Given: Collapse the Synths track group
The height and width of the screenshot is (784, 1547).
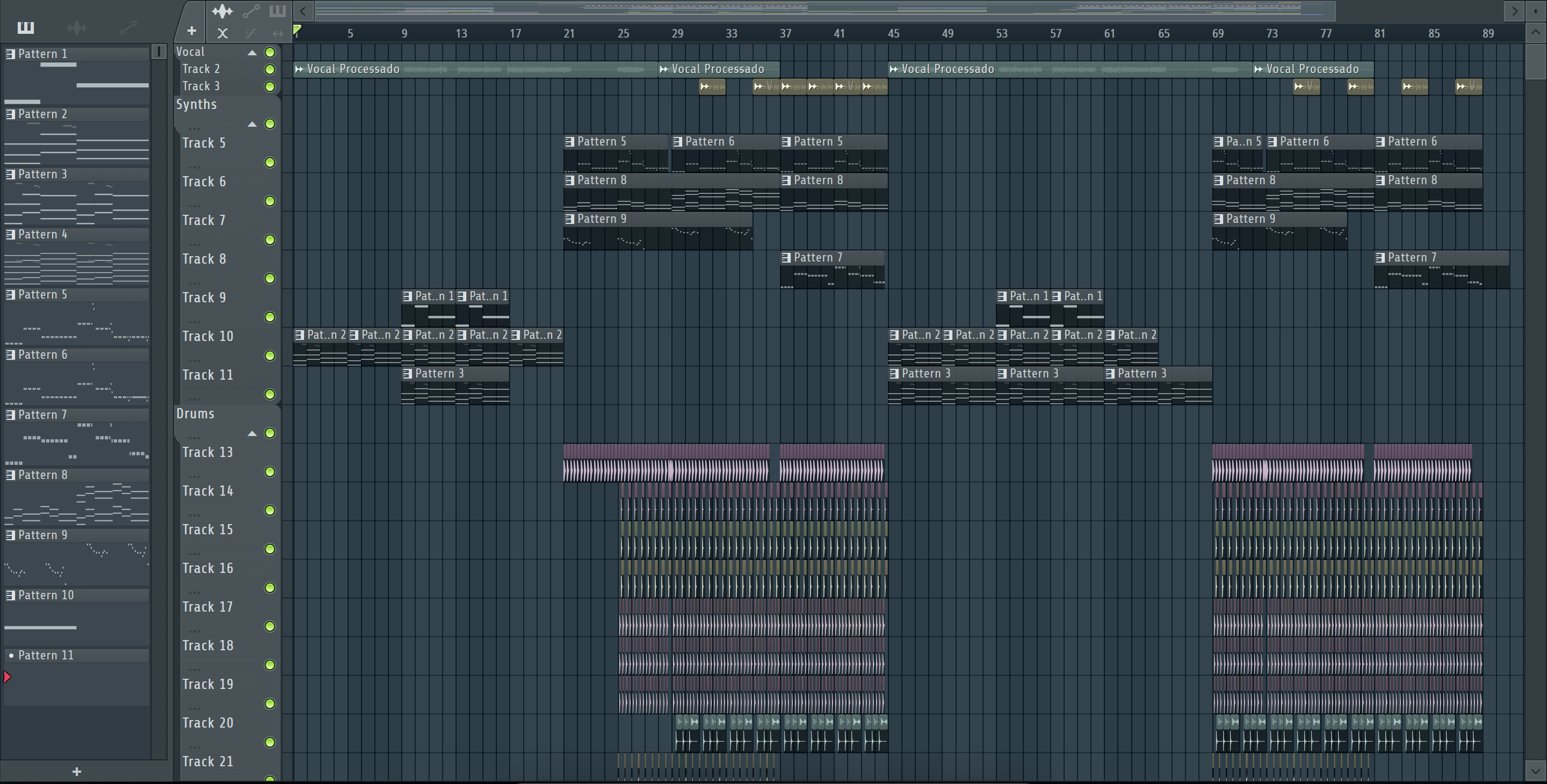Looking at the screenshot, I should 252,124.
